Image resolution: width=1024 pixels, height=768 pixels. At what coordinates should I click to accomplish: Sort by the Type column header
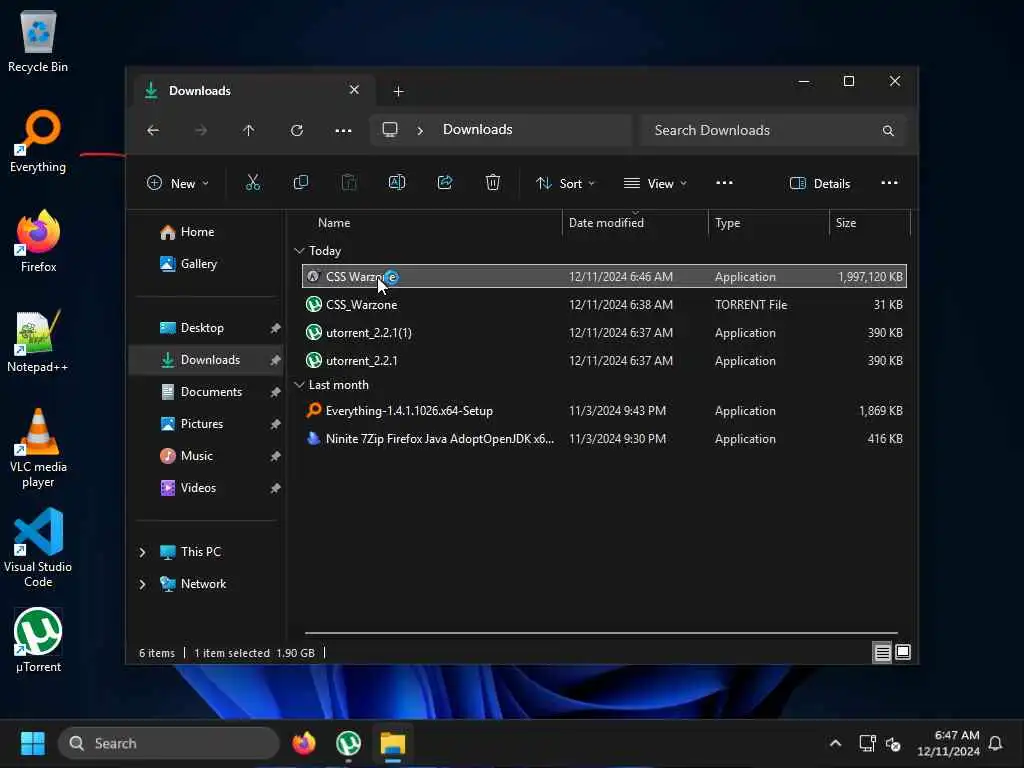tap(728, 223)
